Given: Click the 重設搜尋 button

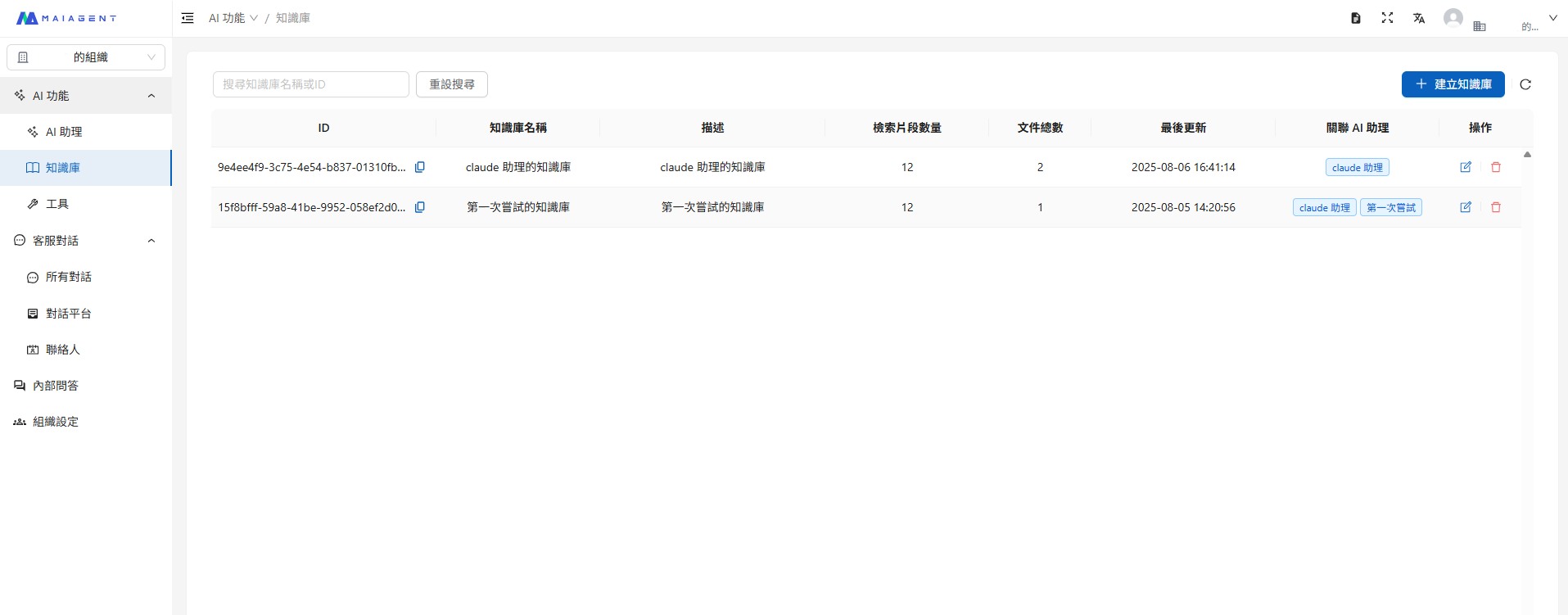Looking at the screenshot, I should click(x=452, y=84).
